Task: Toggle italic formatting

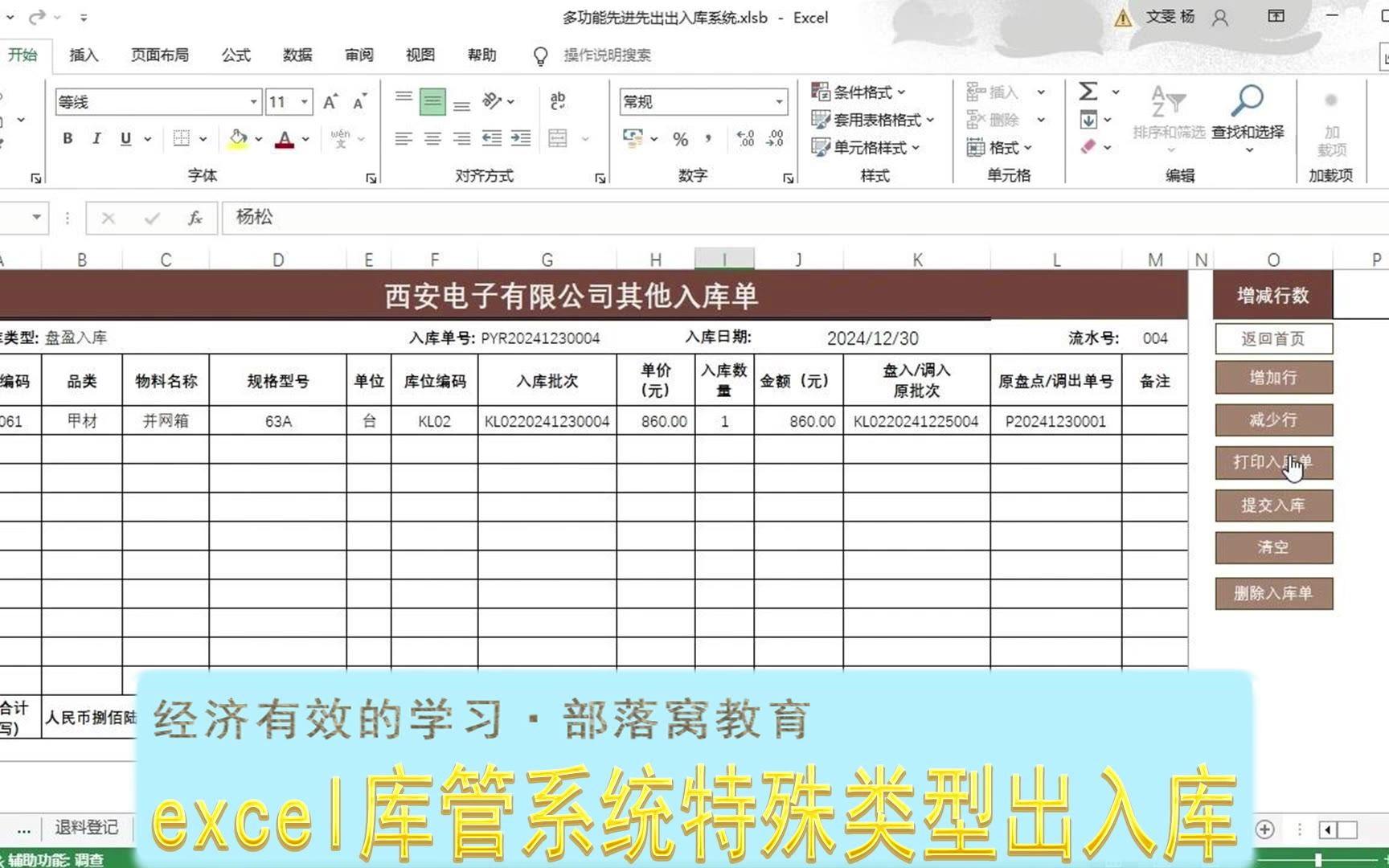Action: [x=96, y=138]
